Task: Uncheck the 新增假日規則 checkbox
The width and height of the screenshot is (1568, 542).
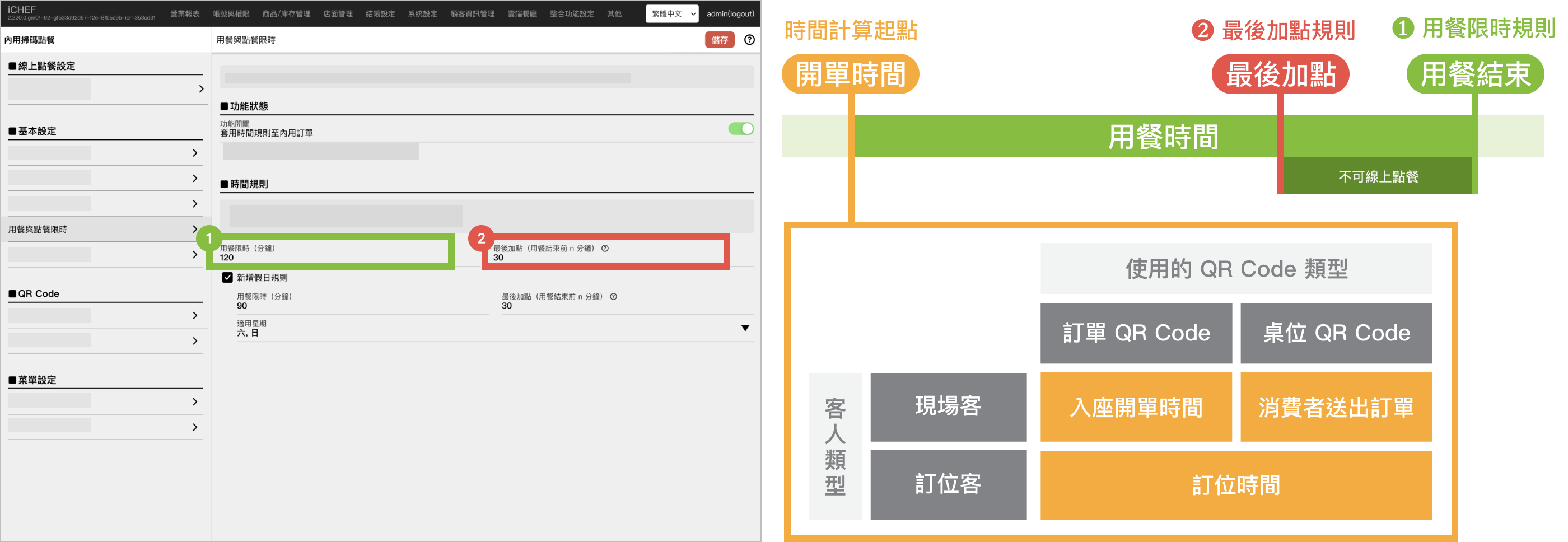Action: [228, 277]
